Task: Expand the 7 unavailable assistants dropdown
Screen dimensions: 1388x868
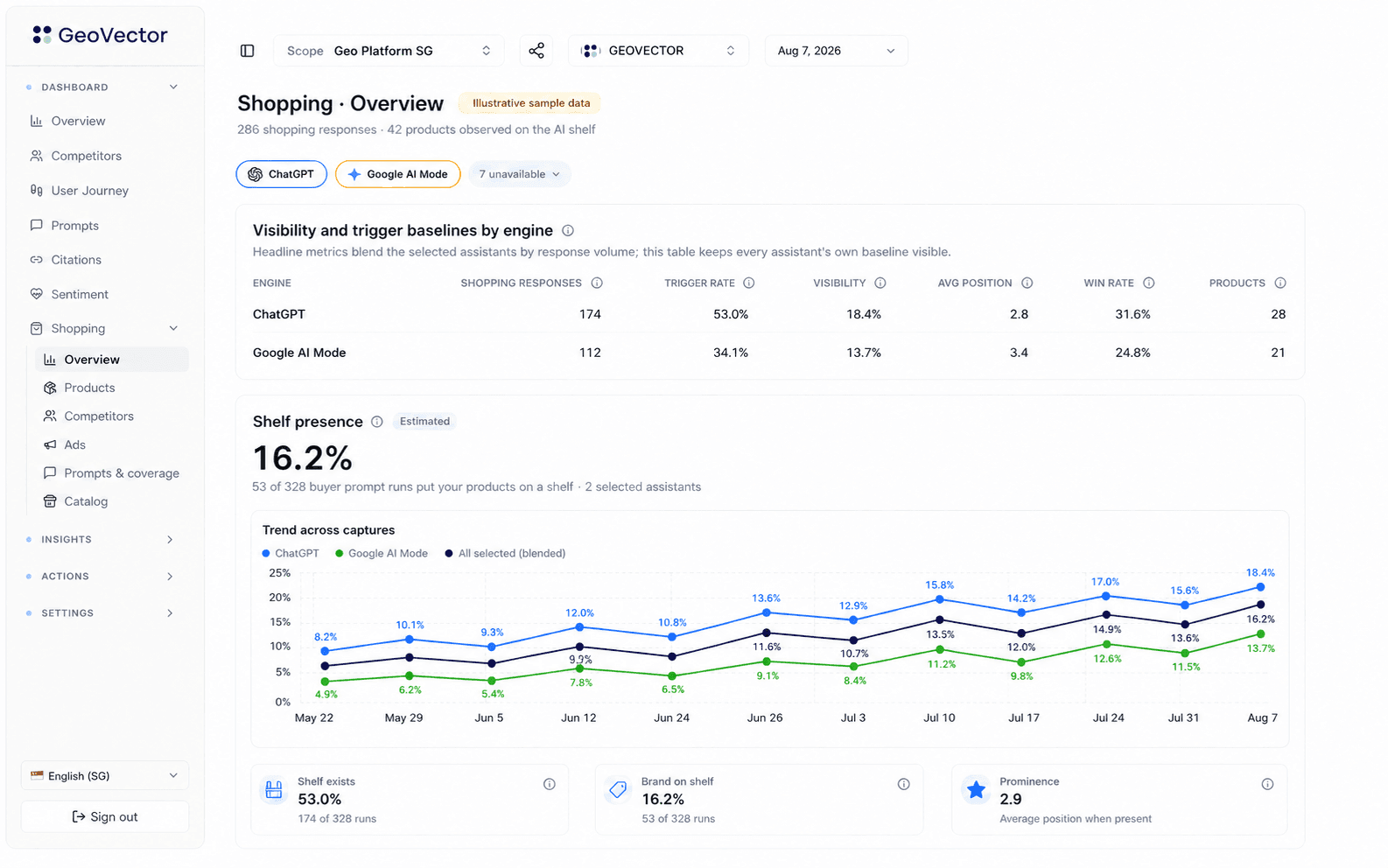Action: [x=520, y=174]
